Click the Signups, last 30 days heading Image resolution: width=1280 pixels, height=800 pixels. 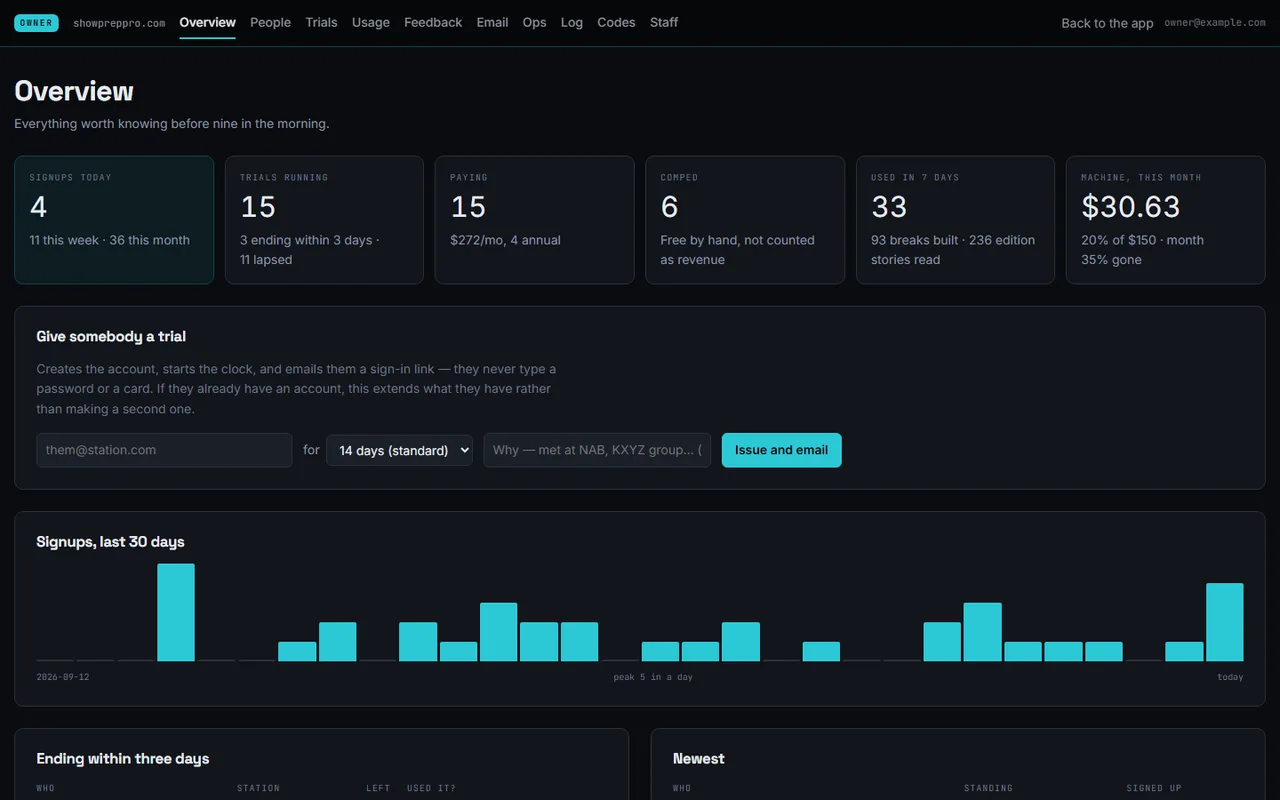[x=111, y=542]
